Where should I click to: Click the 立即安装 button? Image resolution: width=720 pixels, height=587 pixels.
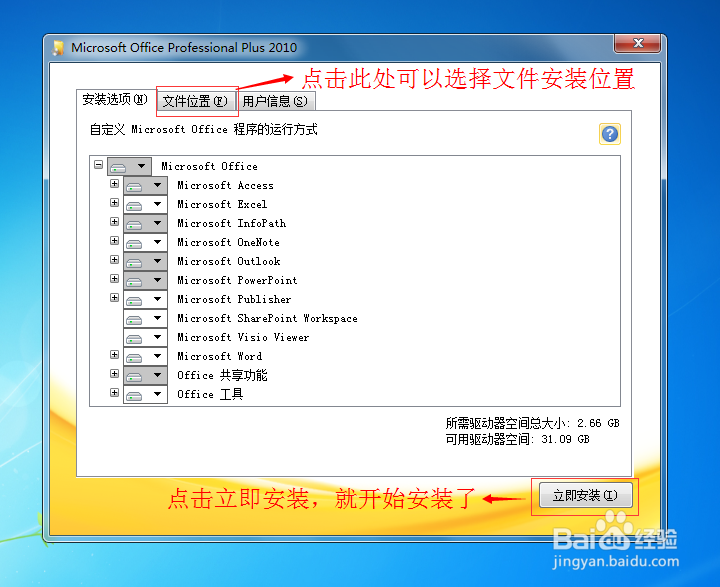(585, 496)
